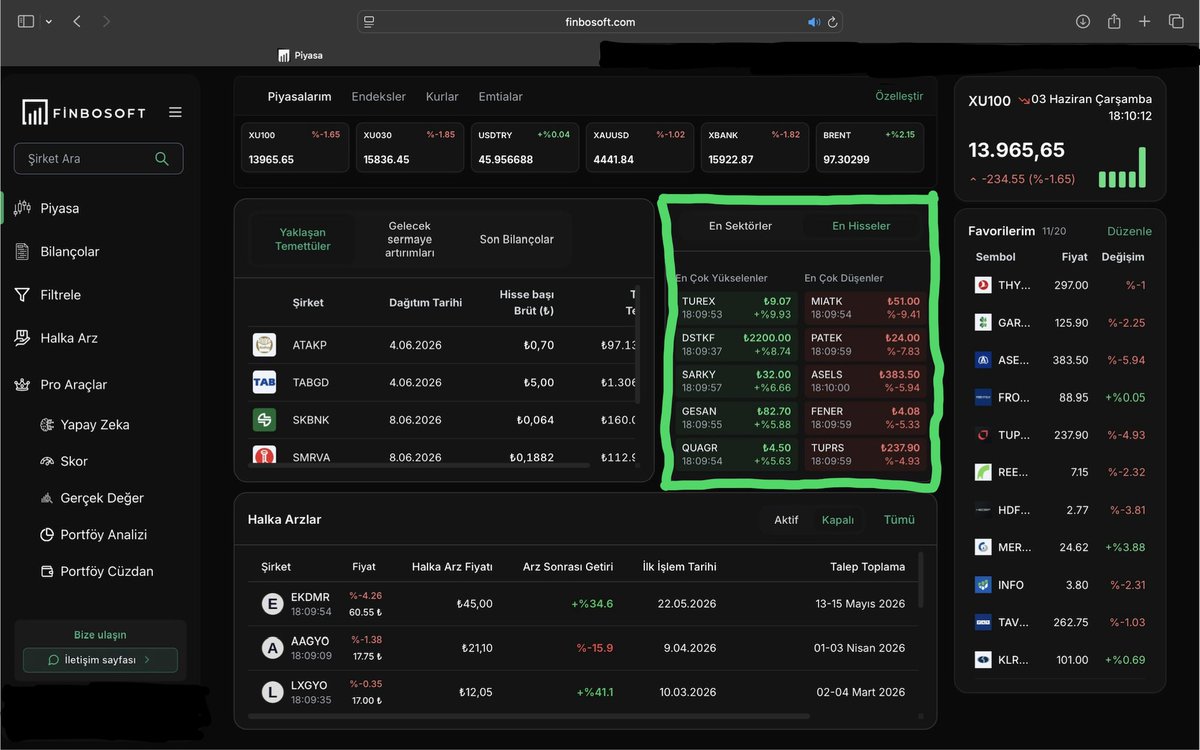Open THY favorite row logo

[x=983, y=285]
